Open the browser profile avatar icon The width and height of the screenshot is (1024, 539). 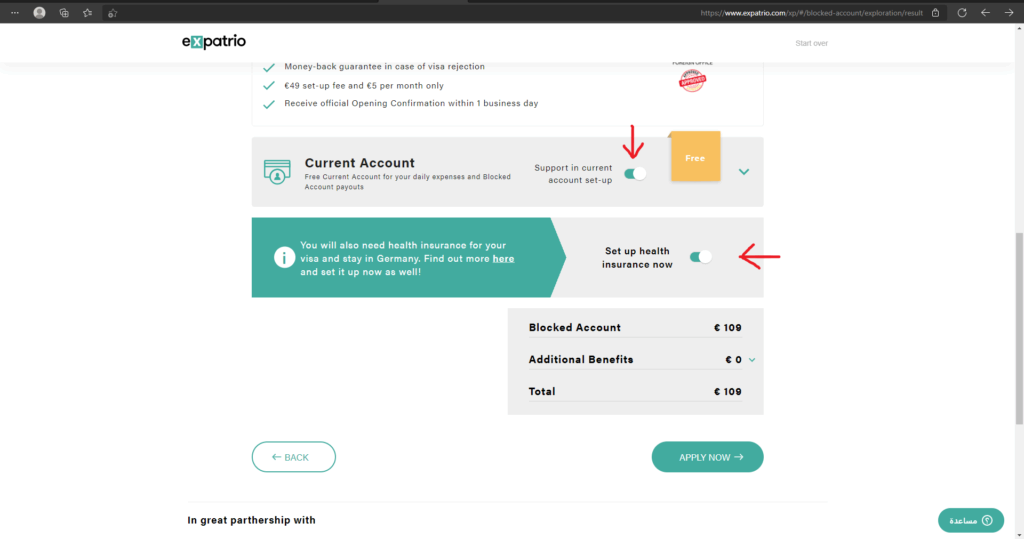[x=39, y=12]
